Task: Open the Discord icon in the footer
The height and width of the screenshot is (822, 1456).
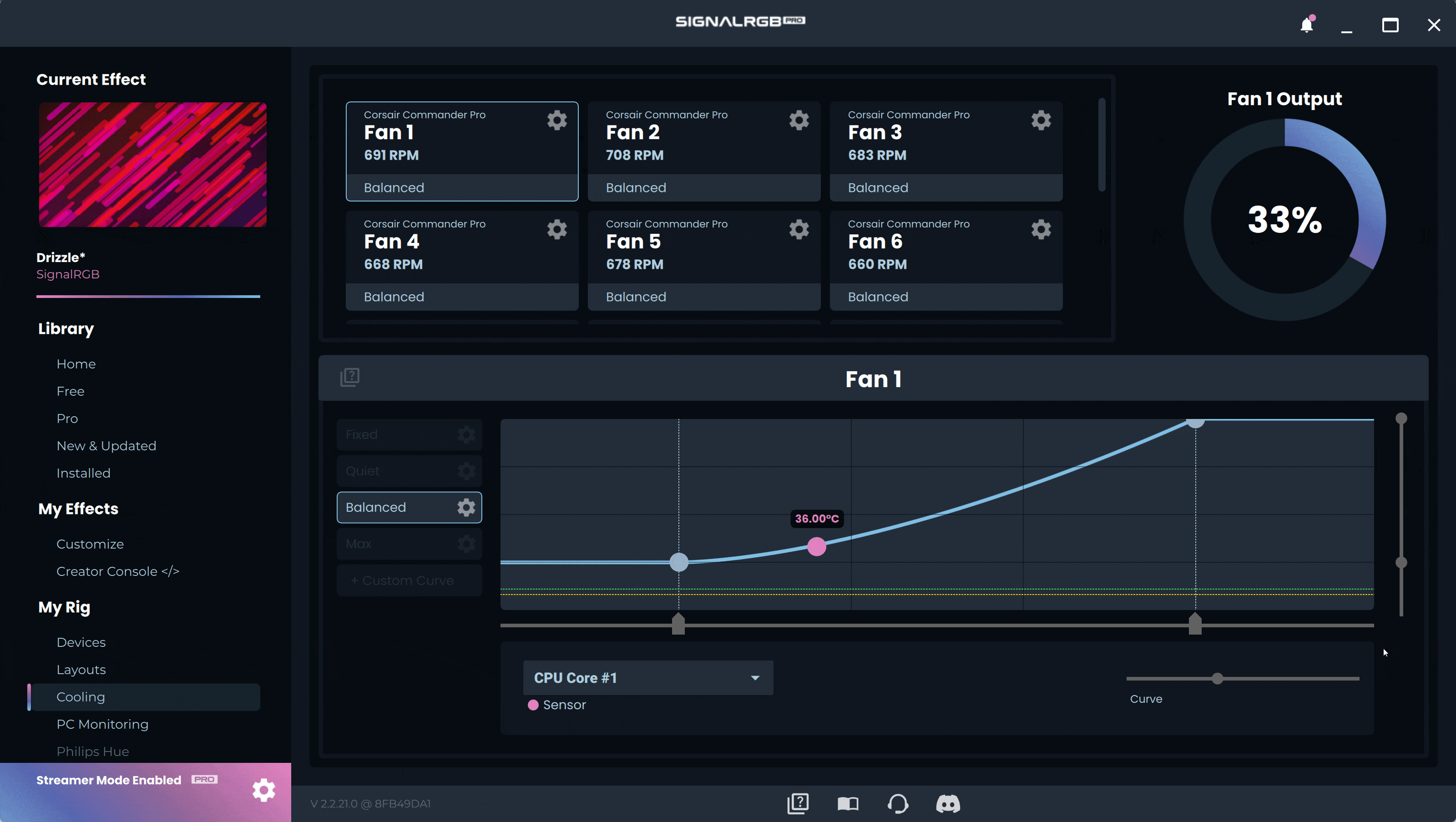Action: 948,803
